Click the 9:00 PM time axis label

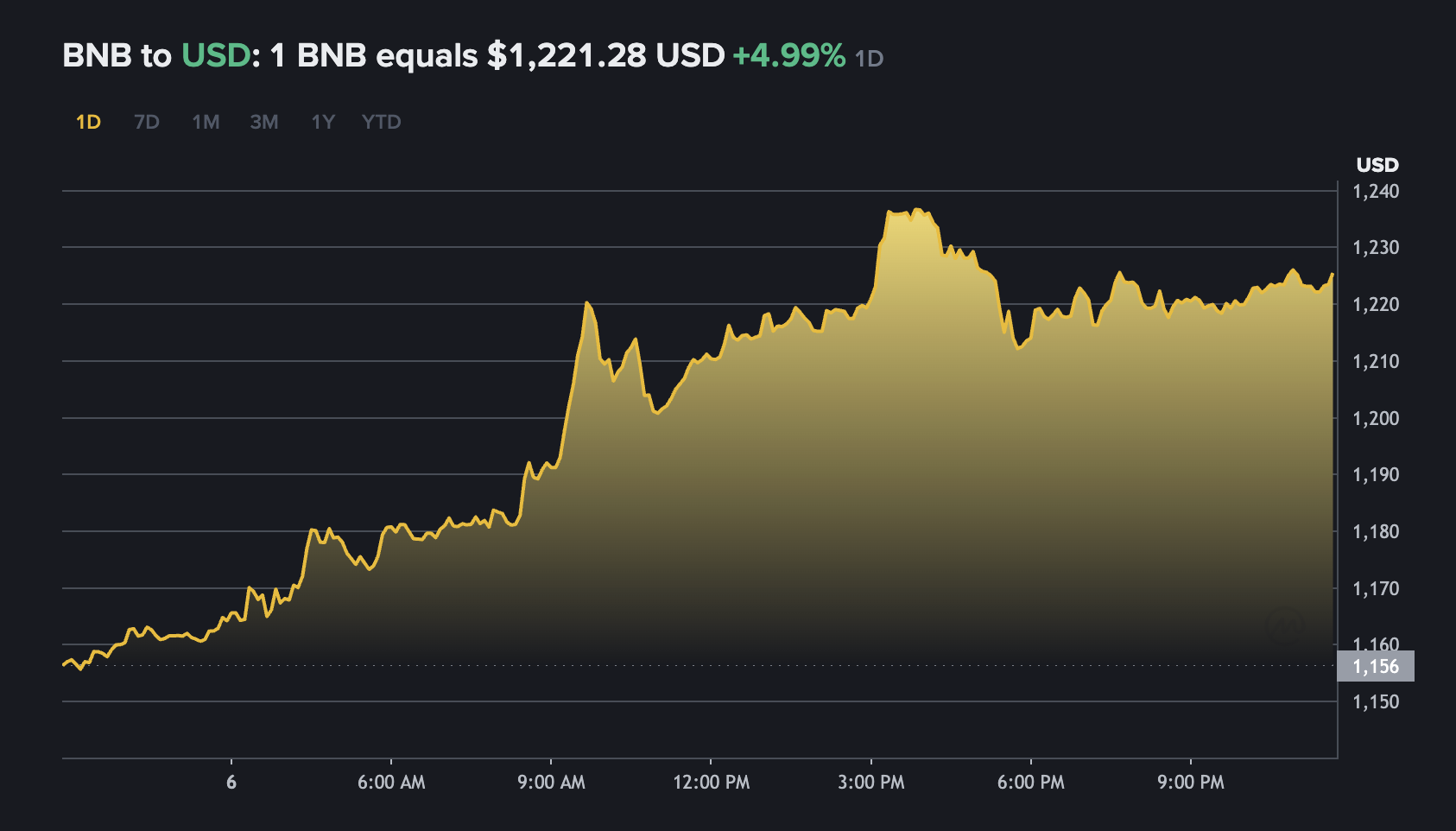pos(1190,783)
